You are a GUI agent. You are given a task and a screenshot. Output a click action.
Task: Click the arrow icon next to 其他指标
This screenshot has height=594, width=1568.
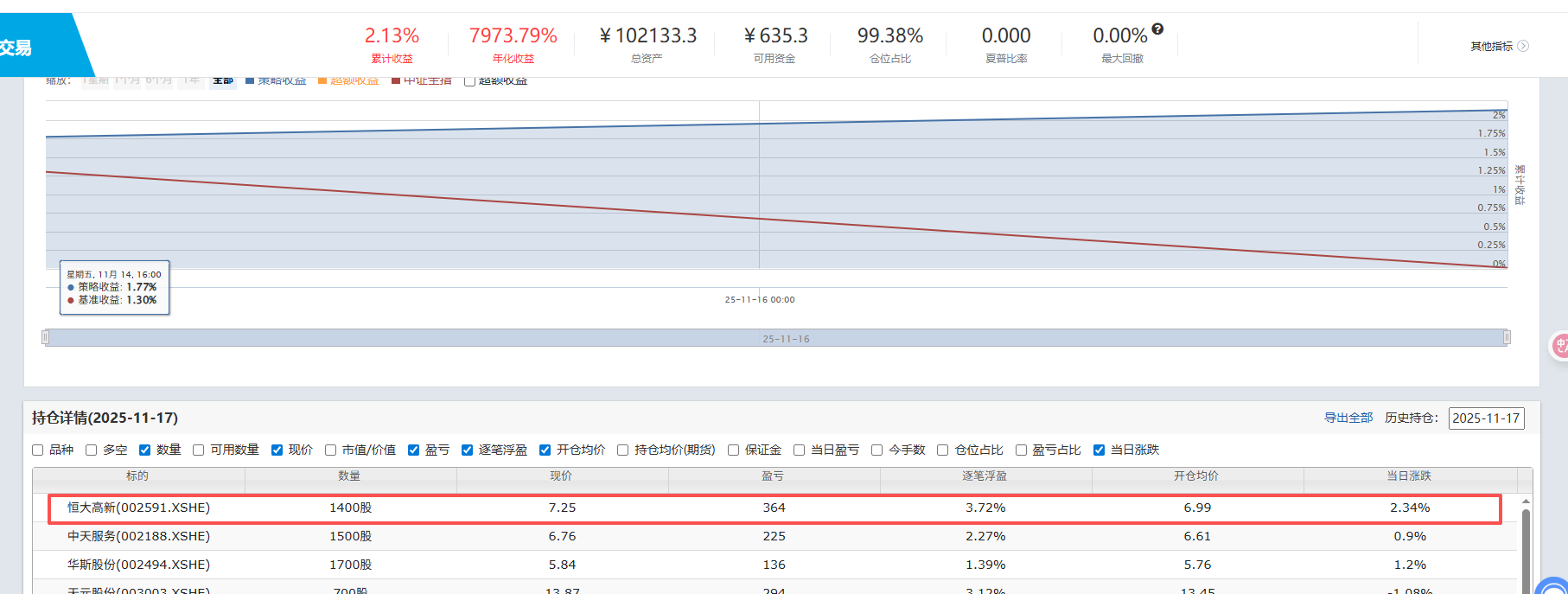click(x=1523, y=46)
